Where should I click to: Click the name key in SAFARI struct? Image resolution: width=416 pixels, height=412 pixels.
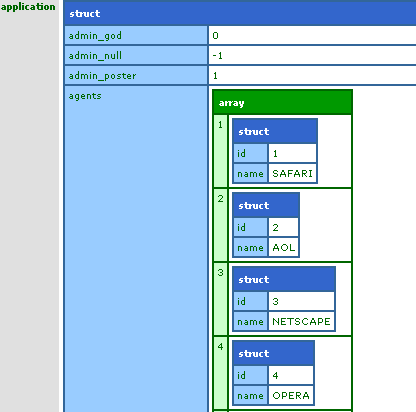click(x=251, y=173)
